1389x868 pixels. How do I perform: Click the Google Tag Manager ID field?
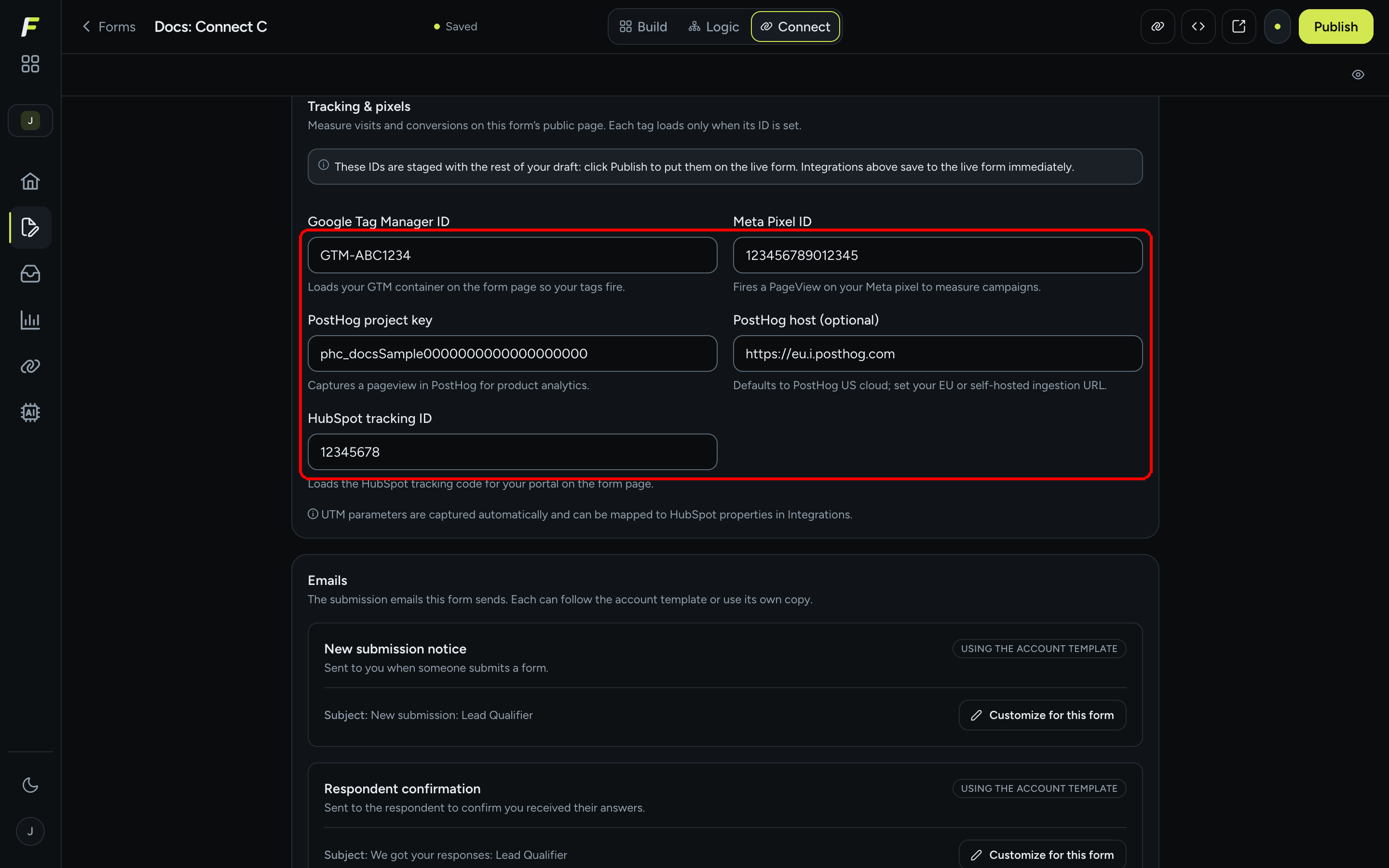[x=512, y=256]
